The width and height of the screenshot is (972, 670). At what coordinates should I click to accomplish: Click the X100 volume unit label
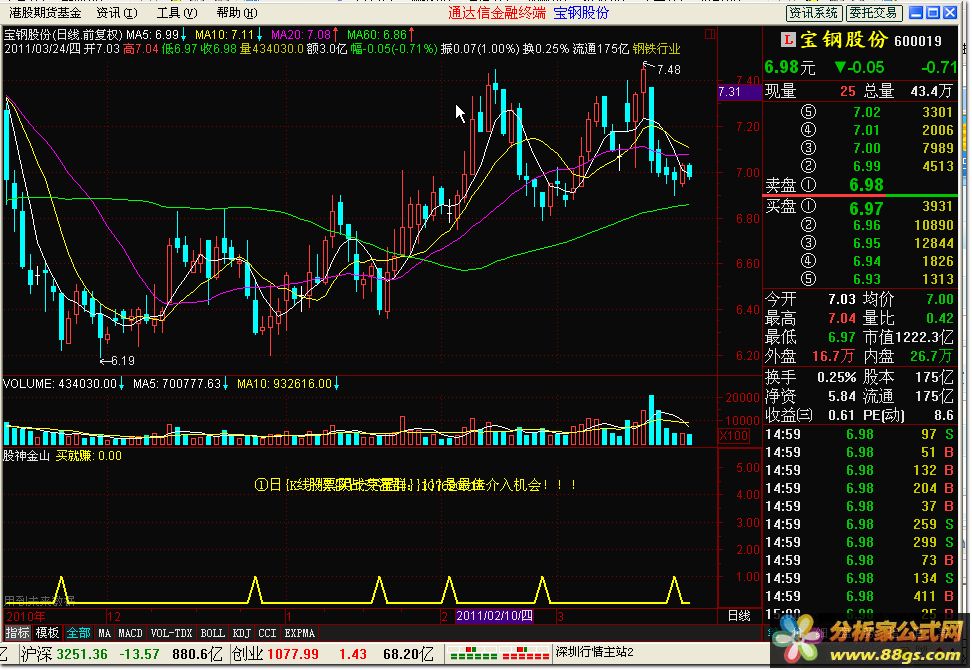pyautogui.click(x=733, y=436)
